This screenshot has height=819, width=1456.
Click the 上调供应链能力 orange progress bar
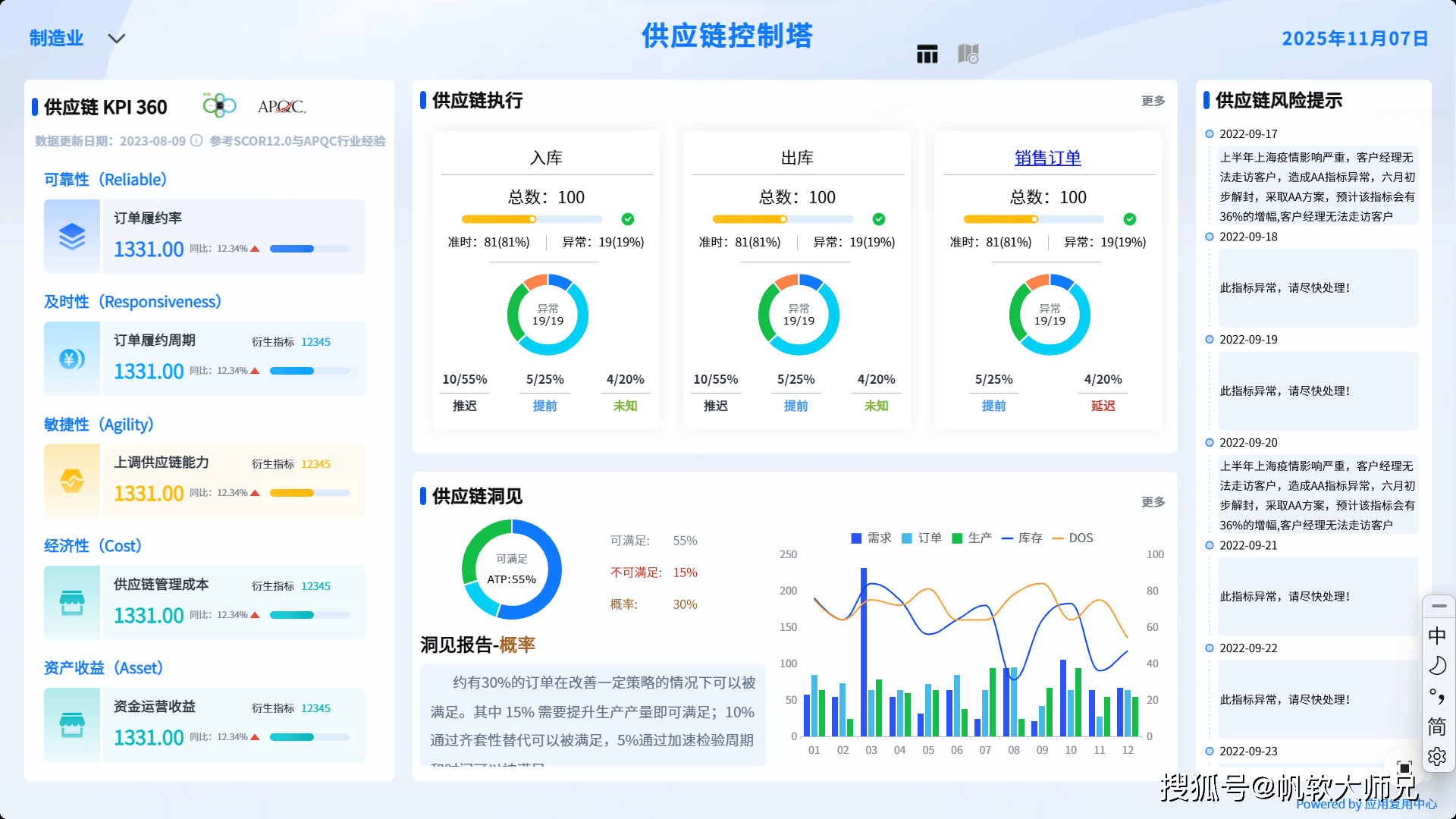point(309,493)
